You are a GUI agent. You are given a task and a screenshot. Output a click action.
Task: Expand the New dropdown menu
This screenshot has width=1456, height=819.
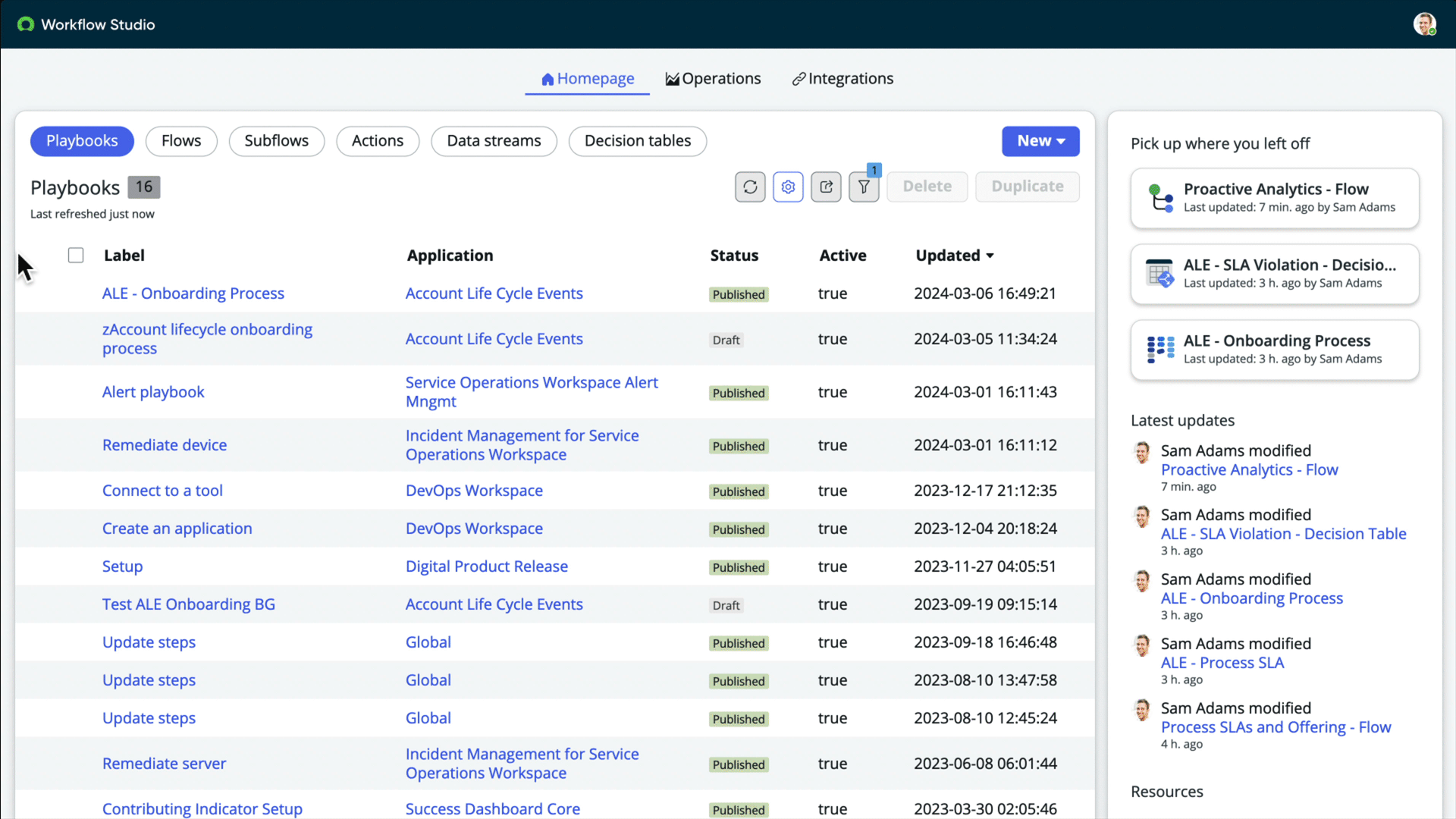tap(1040, 141)
